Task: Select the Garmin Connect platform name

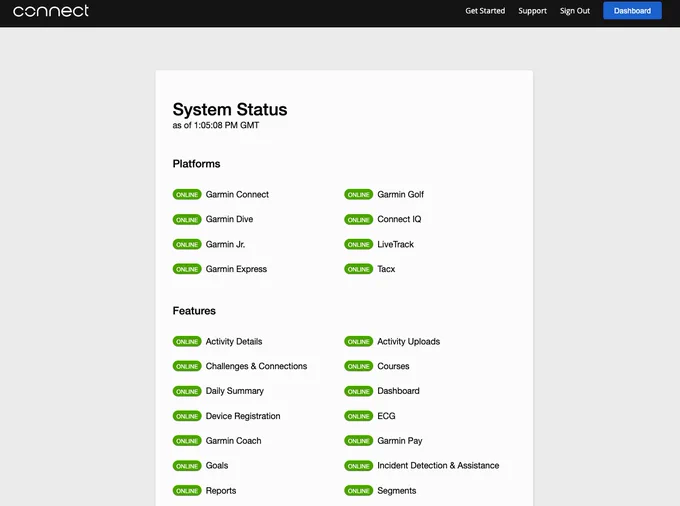Action: (x=237, y=194)
